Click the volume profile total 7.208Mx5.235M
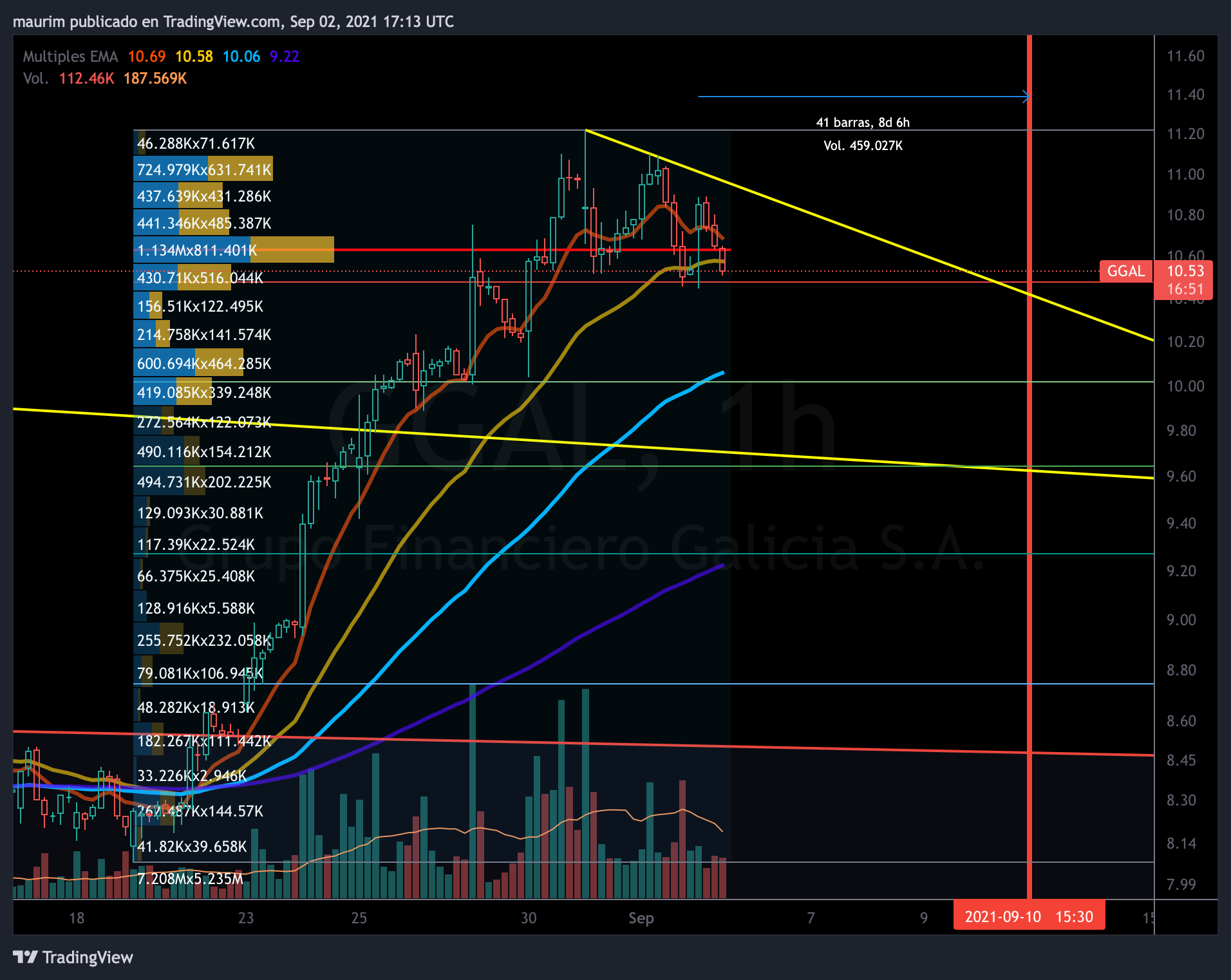Screen dimensions: 1231x980 [x=190, y=879]
